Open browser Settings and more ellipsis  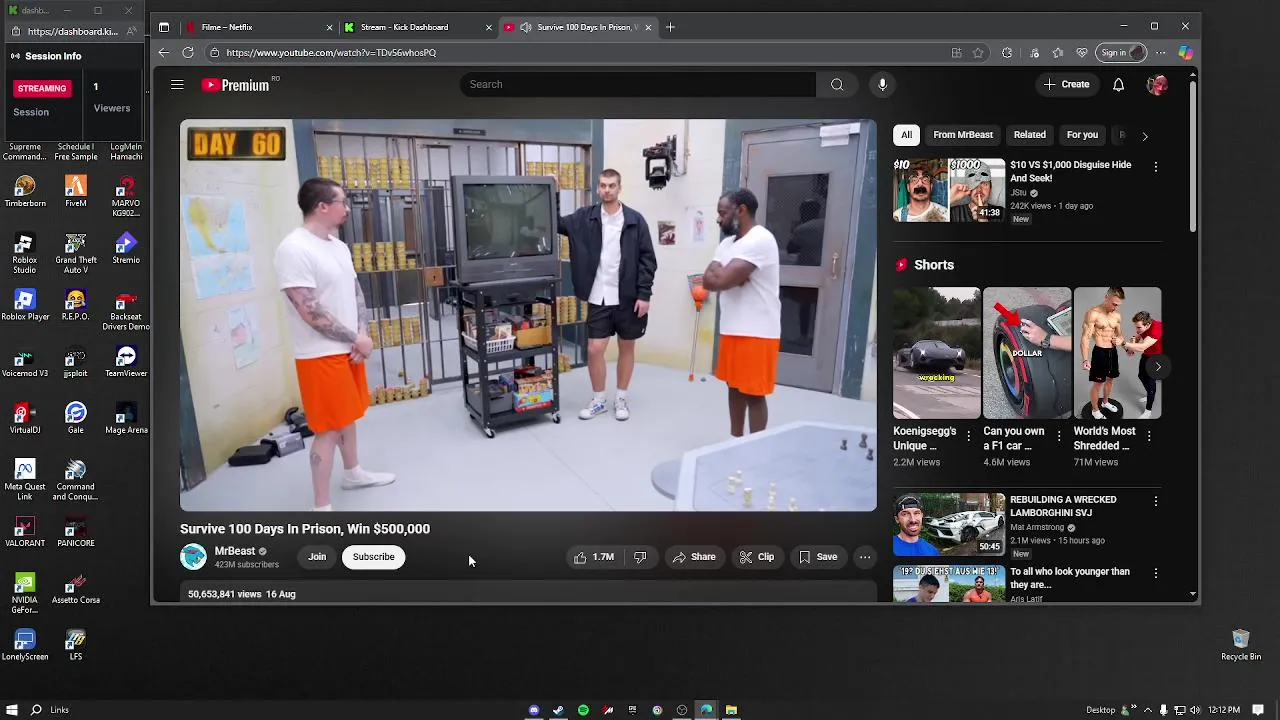point(1161,53)
